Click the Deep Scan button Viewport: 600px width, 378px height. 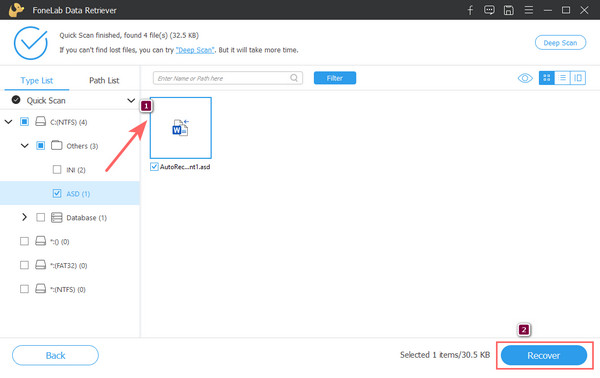point(560,43)
